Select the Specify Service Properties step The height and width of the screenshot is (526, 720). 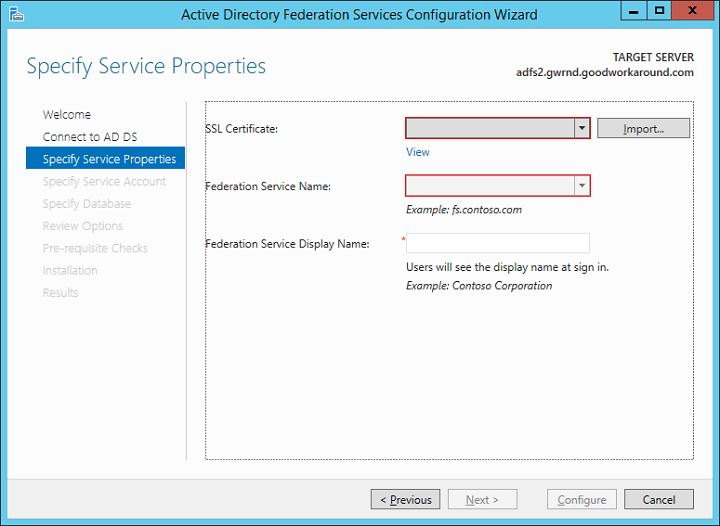(109, 159)
